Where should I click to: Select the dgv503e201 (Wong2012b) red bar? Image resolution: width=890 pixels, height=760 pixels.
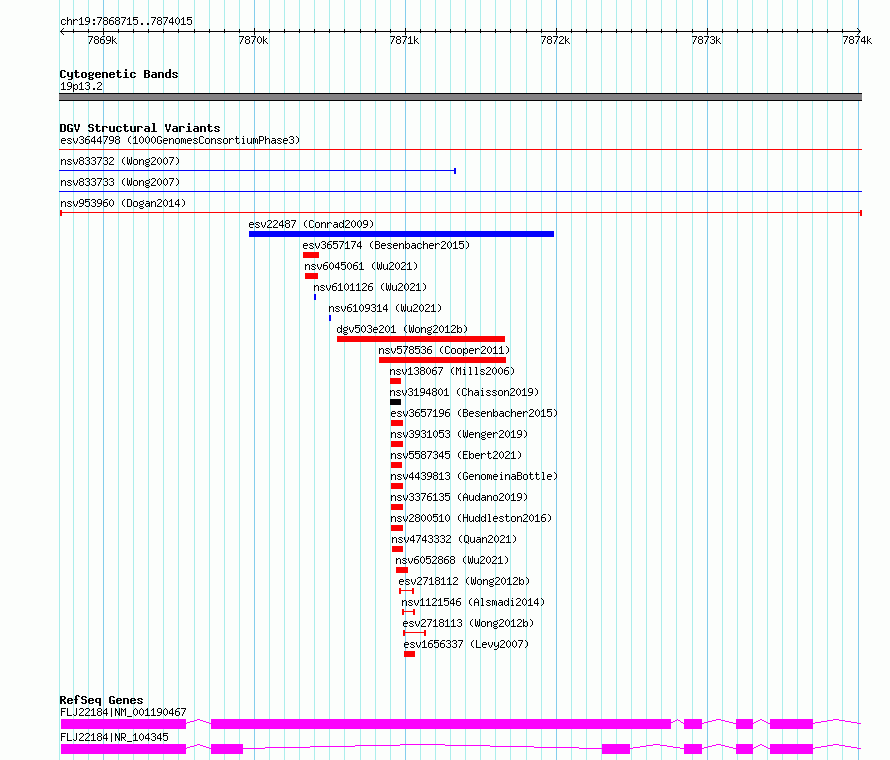(x=421, y=339)
